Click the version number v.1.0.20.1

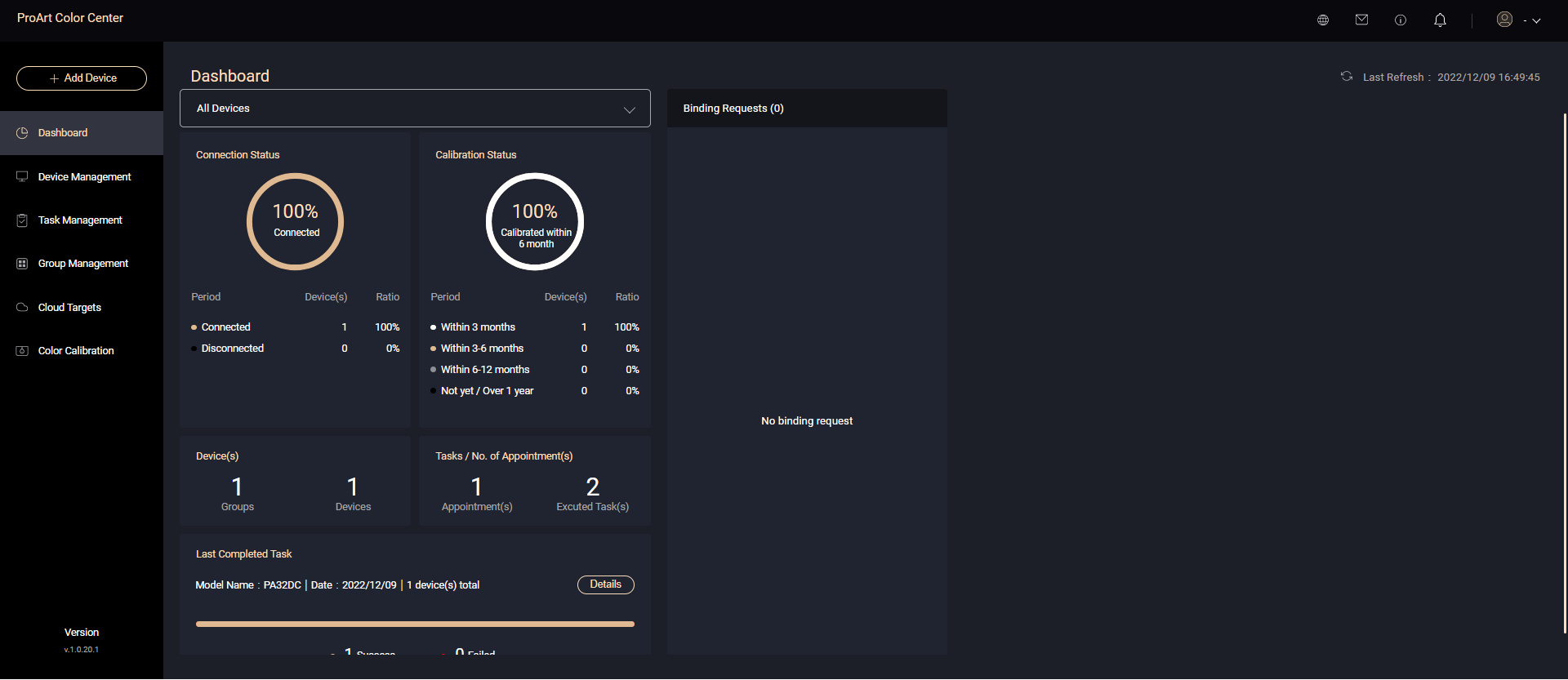pos(82,650)
